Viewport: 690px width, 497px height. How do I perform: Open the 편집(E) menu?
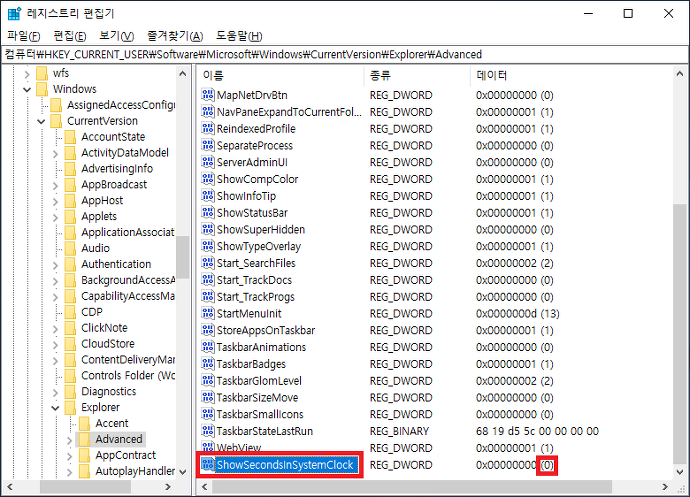click(x=70, y=36)
